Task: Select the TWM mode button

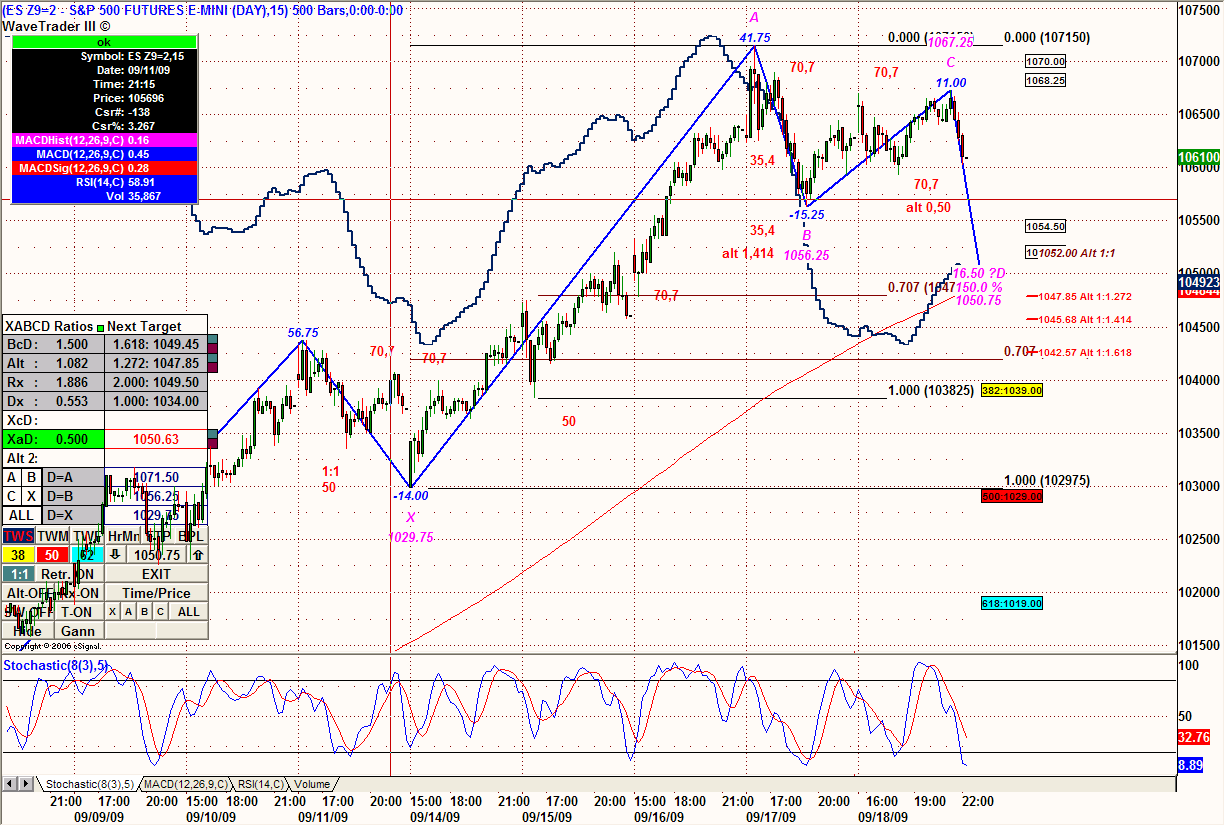Action: pyautogui.click(x=53, y=536)
